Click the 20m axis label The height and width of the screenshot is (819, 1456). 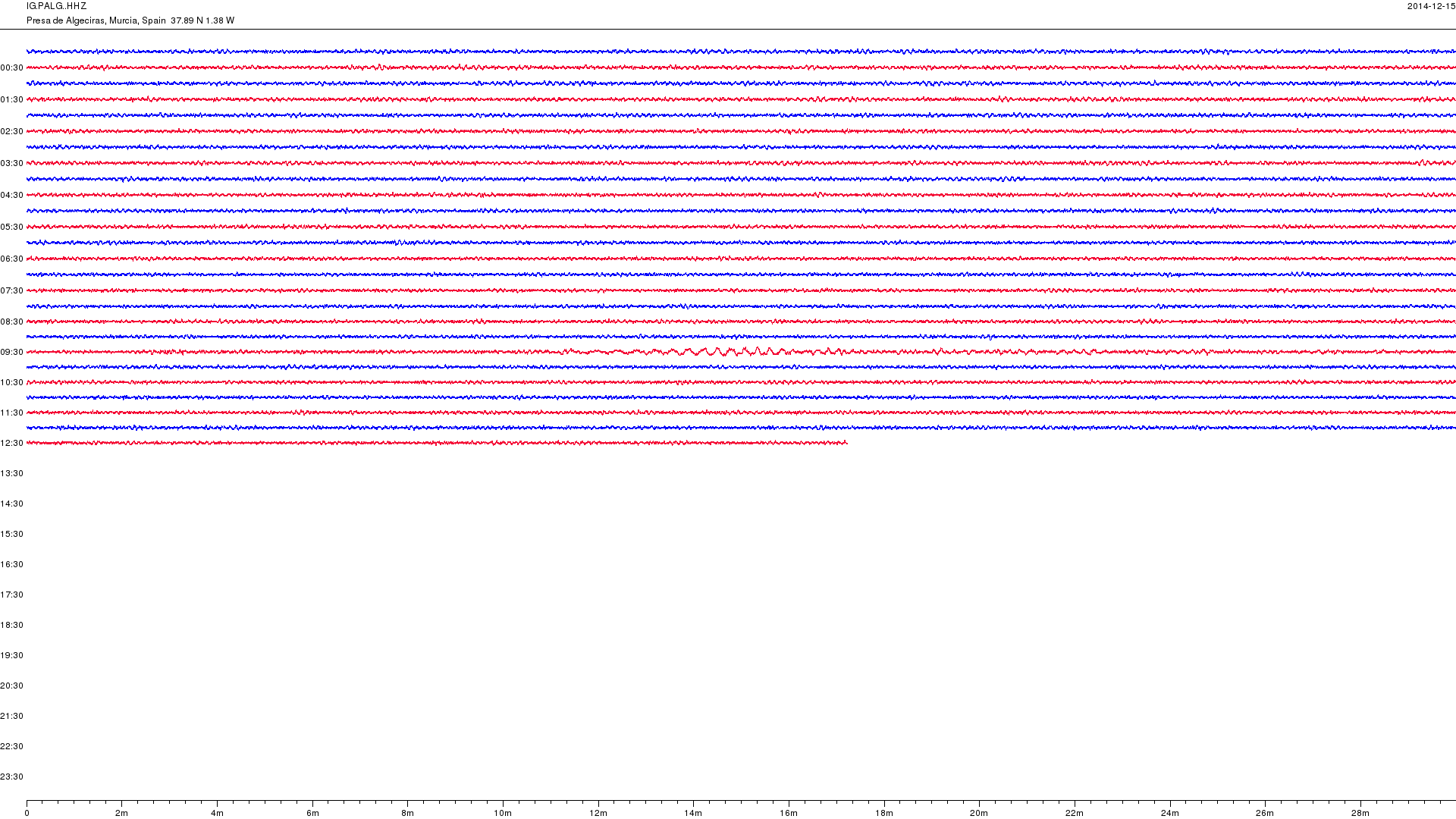tap(979, 813)
